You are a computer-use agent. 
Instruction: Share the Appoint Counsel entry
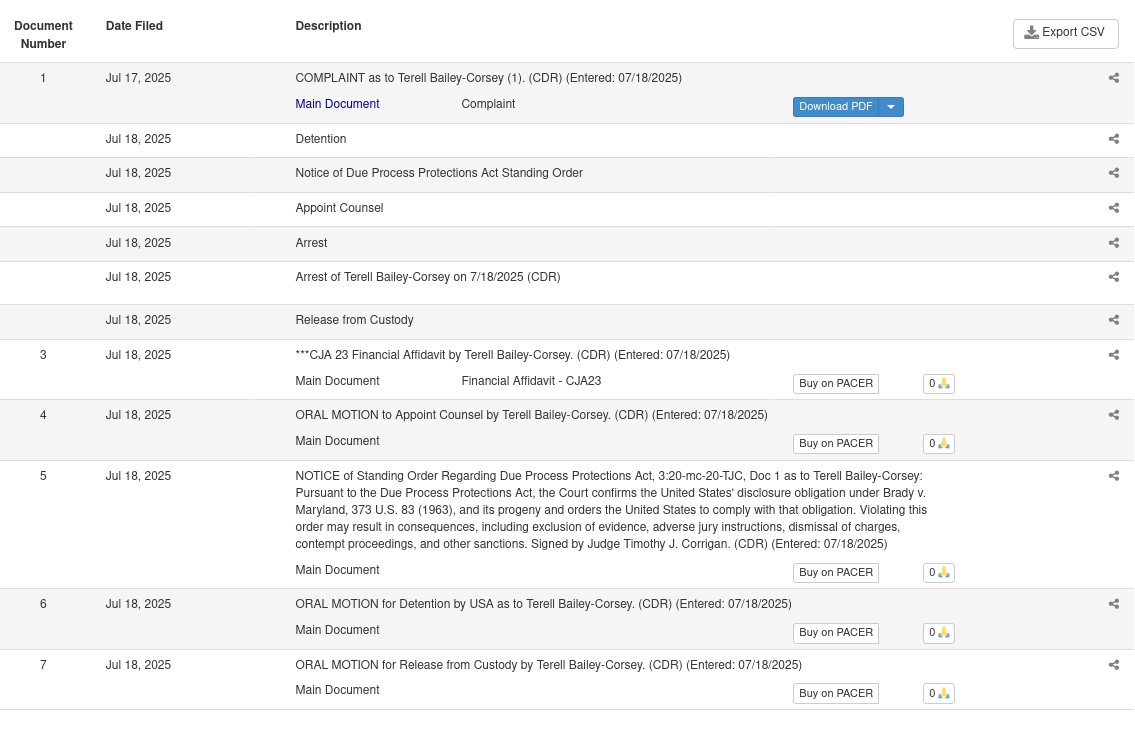1113,208
